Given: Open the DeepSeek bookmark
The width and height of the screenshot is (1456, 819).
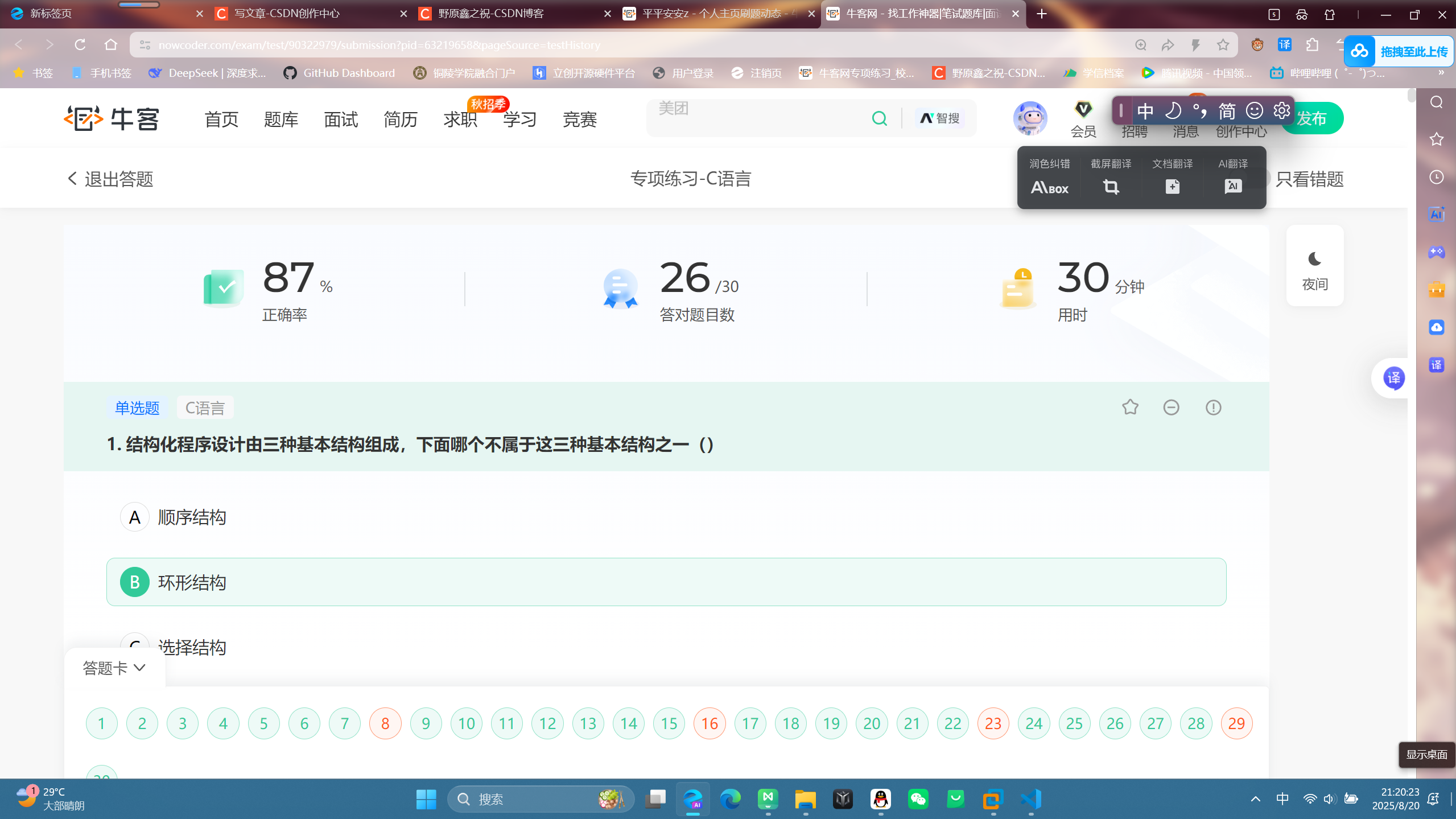Looking at the screenshot, I should click(x=207, y=73).
